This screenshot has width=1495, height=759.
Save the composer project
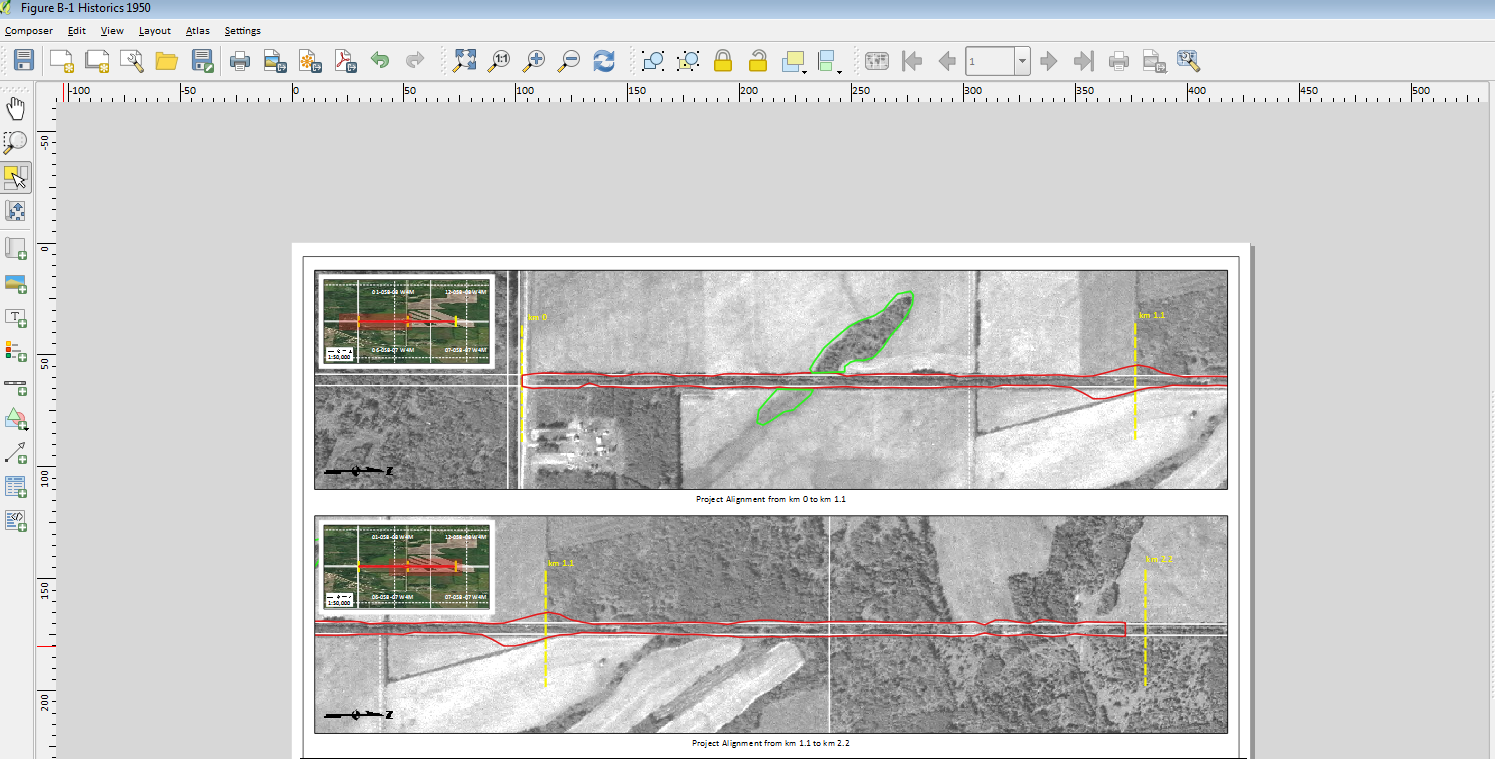point(23,61)
